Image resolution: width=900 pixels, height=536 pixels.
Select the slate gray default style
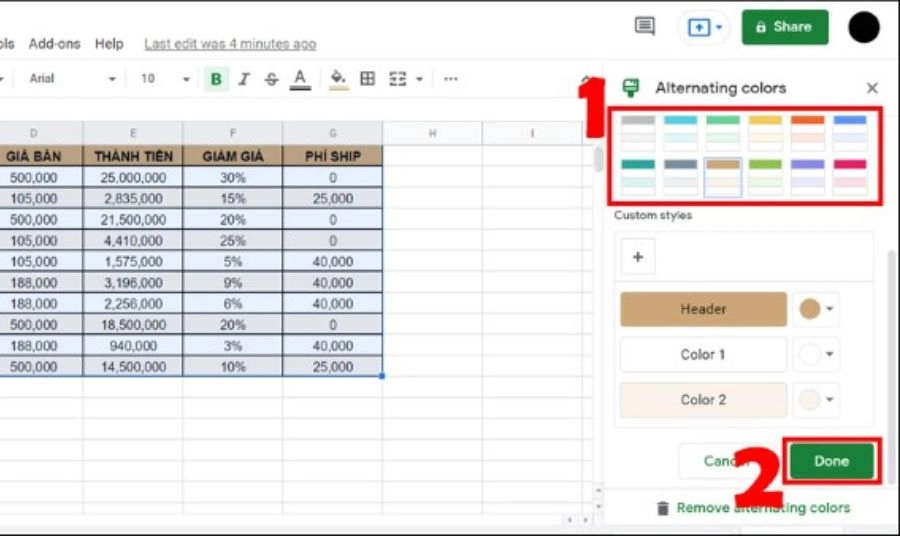point(680,177)
